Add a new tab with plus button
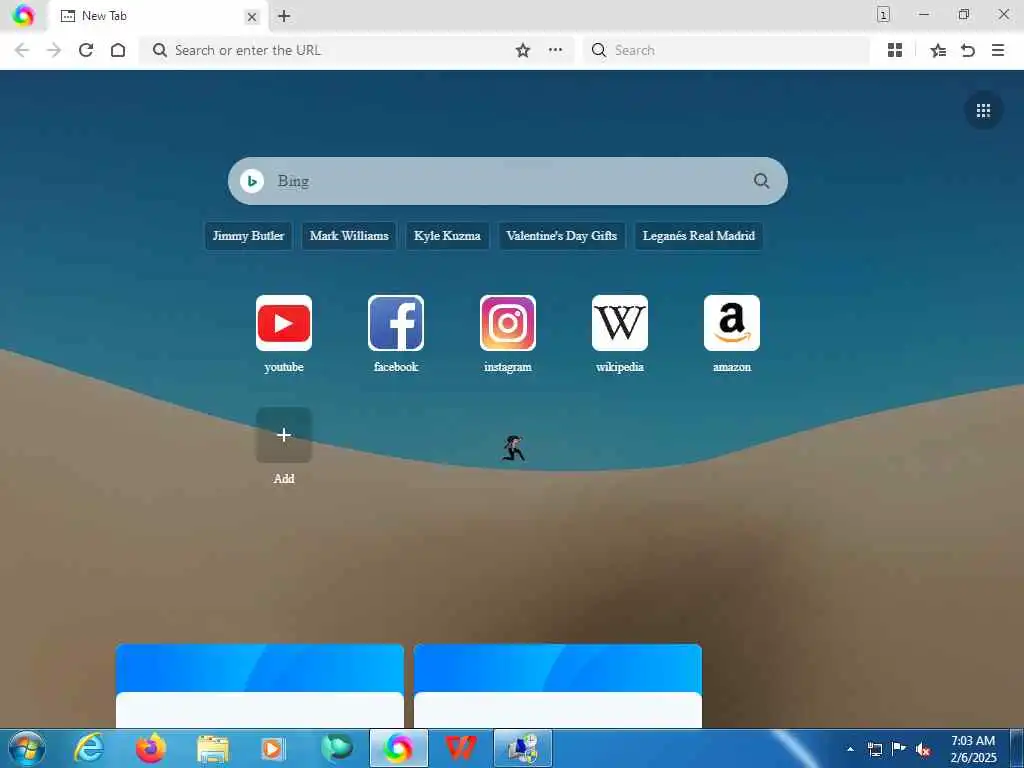This screenshot has width=1024, height=768. click(283, 16)
